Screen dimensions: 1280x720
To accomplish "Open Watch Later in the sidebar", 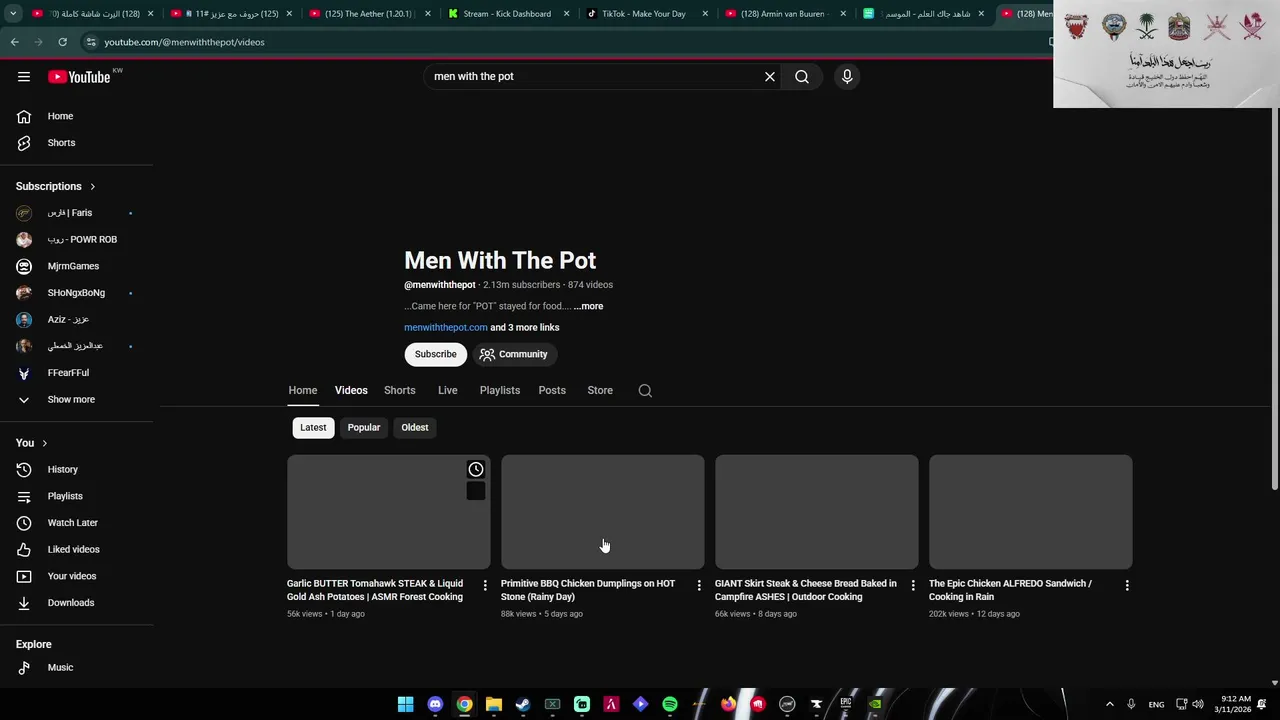I will pos(76,522).
